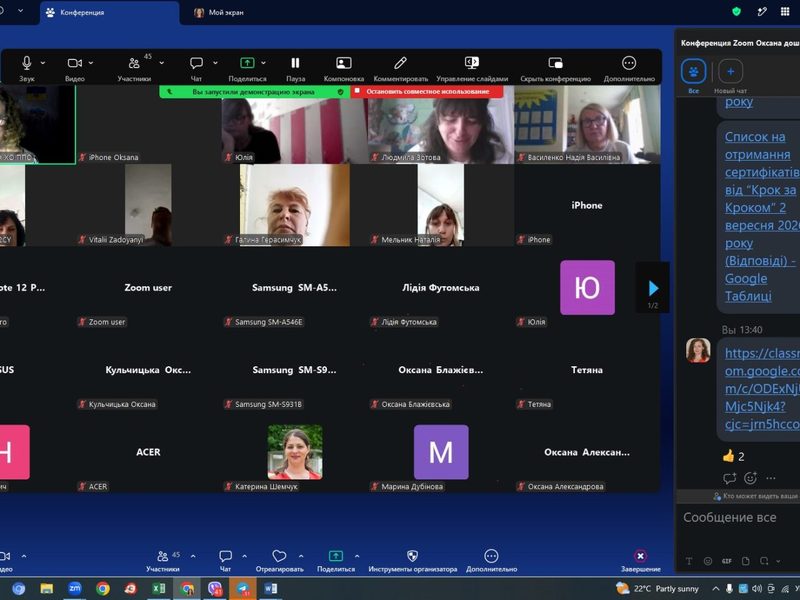Image resolution: width=800 pixels, height=600 pixels.
Task: Expand arrow beside bottom Чат
Action: tap(244, 556)
